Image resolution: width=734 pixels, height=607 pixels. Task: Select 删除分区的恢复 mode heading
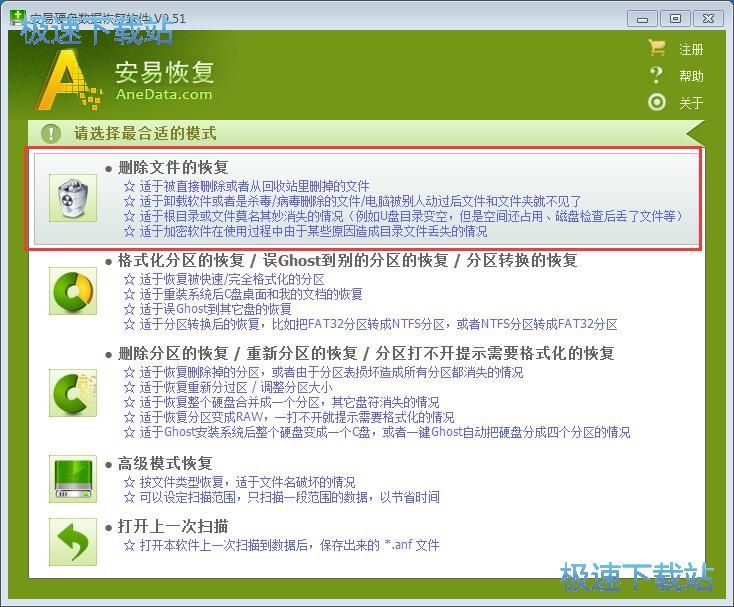tap(366, 353)
